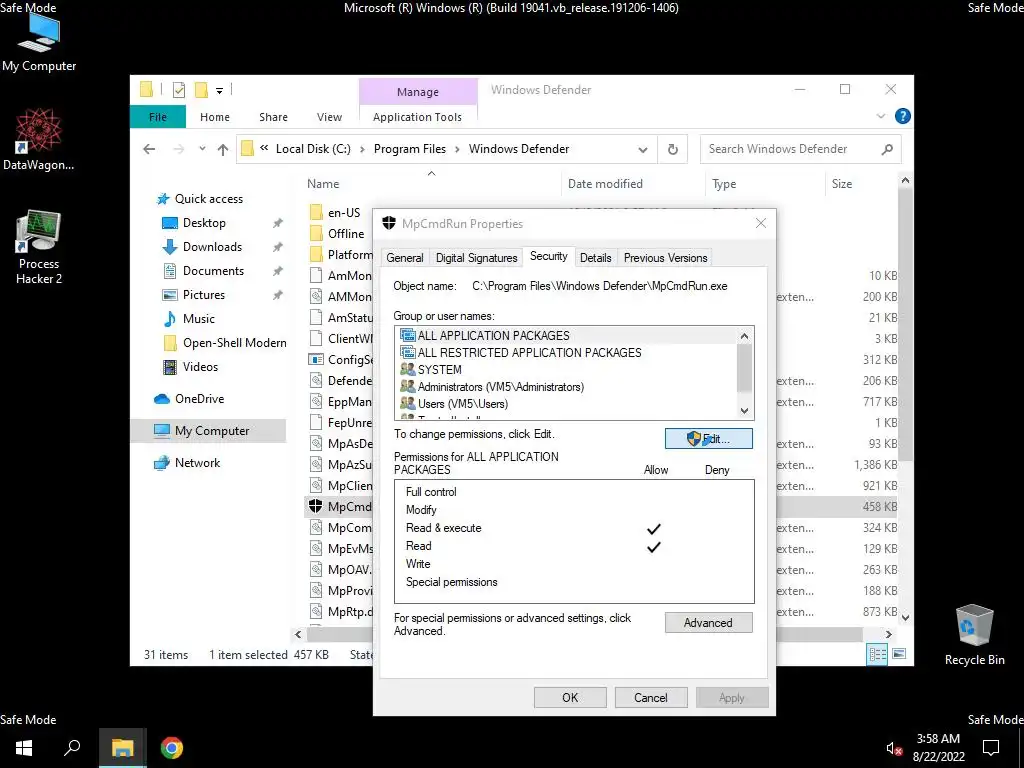Switch to General tab in Properties

click(405, 258)
